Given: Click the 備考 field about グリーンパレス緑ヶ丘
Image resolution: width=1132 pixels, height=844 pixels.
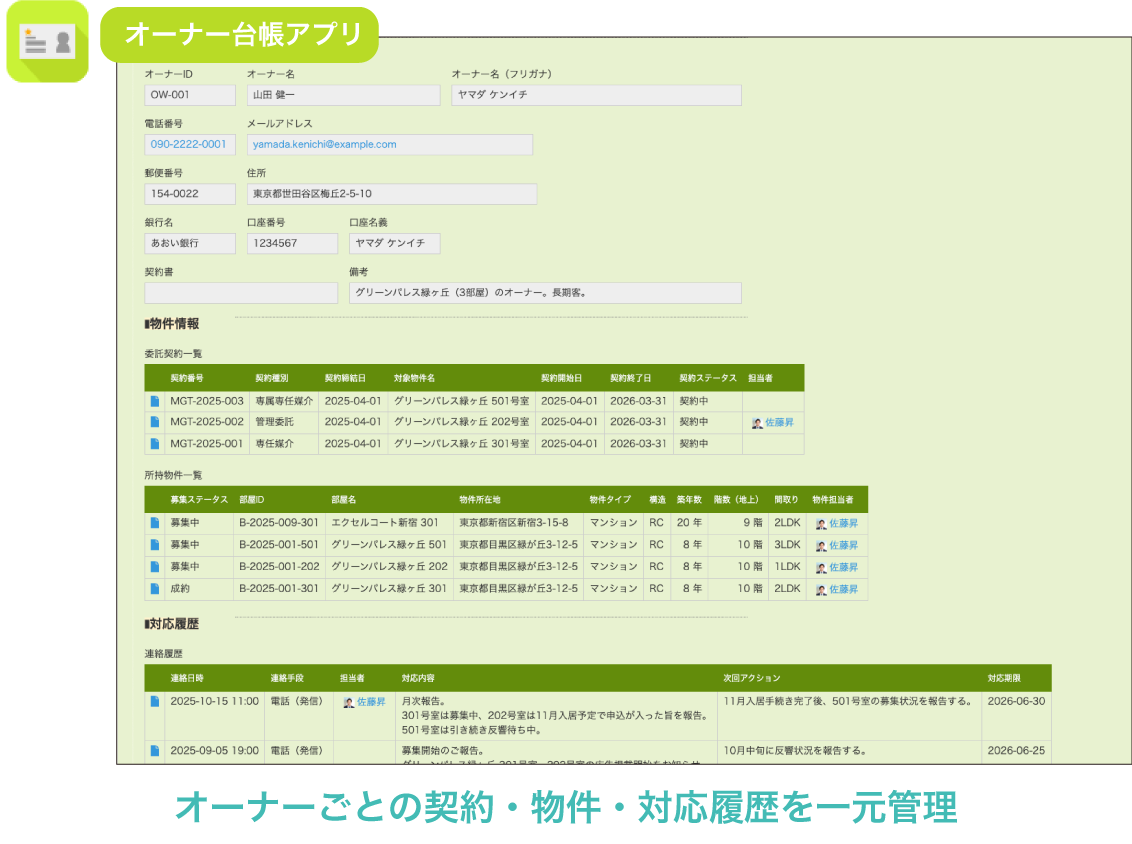Looking at the screenshot, I should 545,292.
